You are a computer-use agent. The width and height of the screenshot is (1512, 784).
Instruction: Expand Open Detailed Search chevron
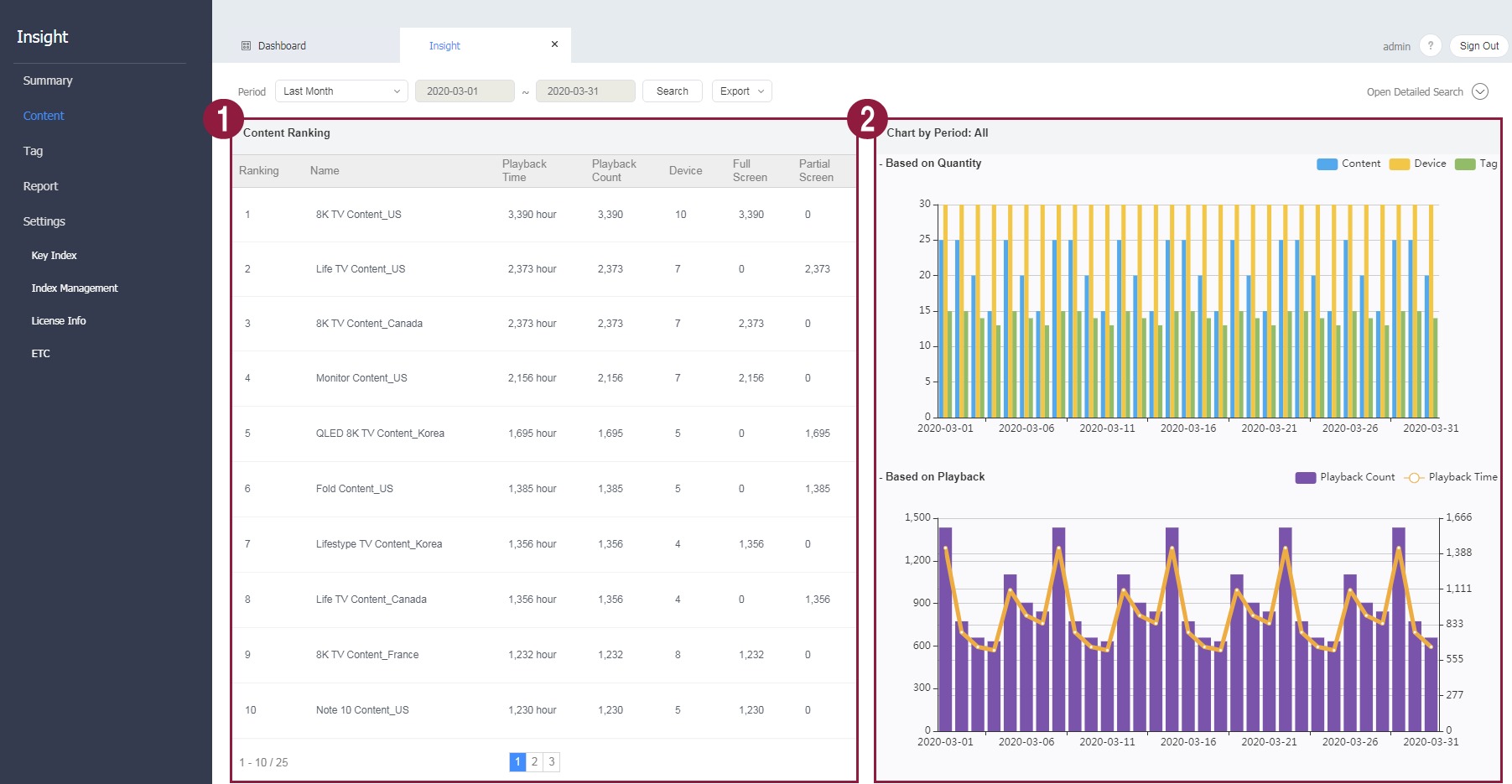(x=1480, y=92)
